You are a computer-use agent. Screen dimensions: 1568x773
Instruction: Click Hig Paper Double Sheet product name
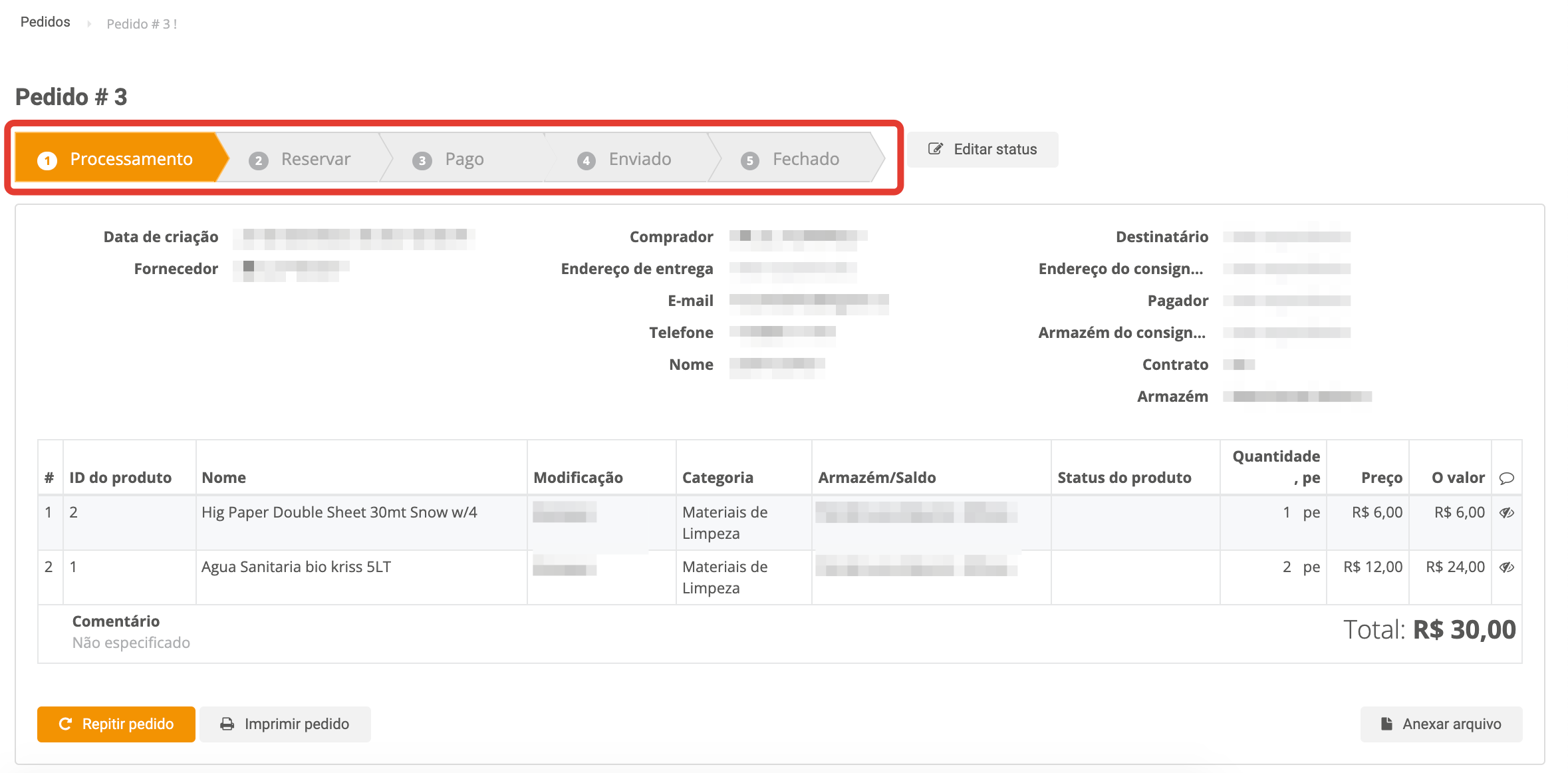coord(339,512)
